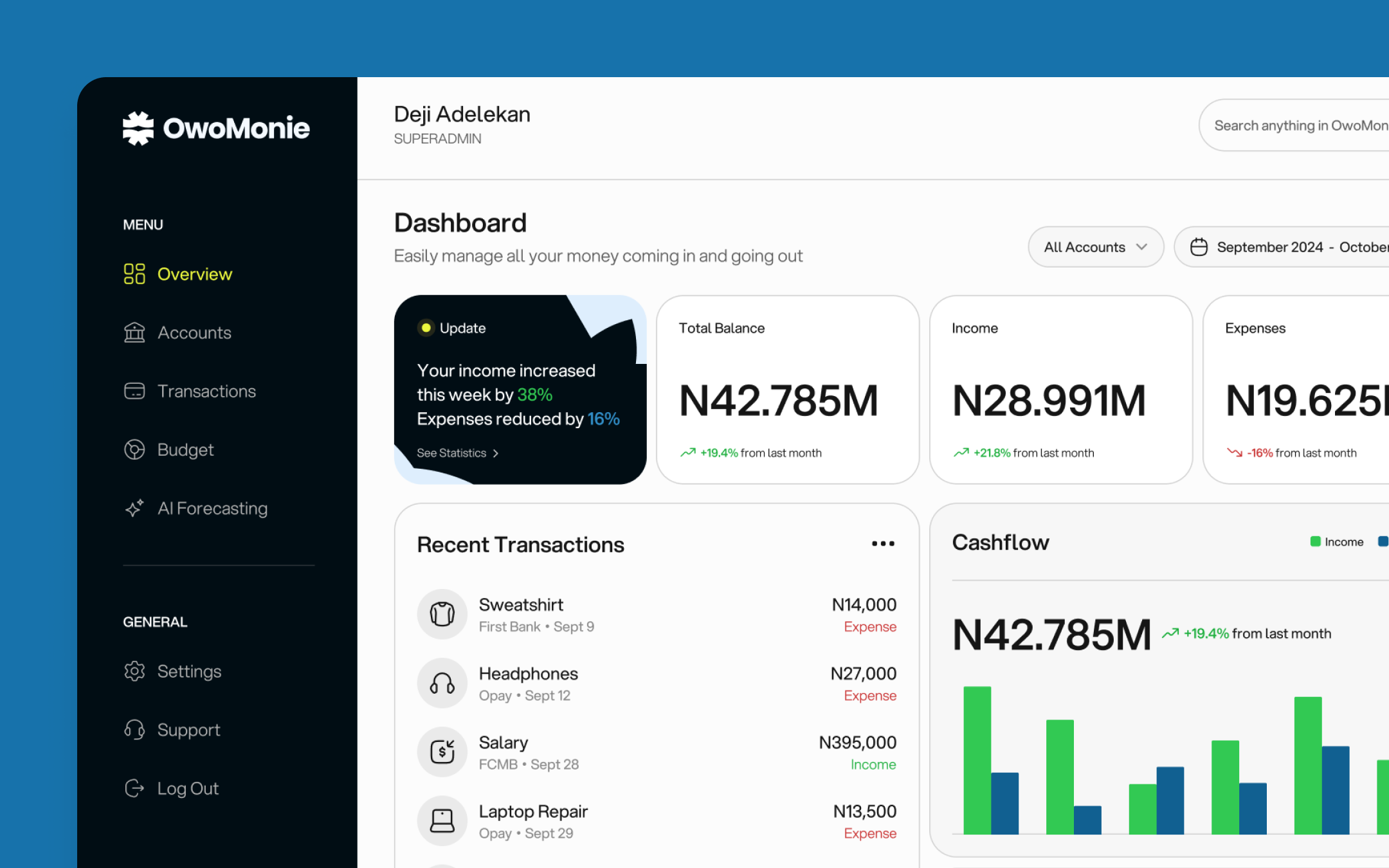Open Recent Transactions three-dot menu

tap(883, 544)
